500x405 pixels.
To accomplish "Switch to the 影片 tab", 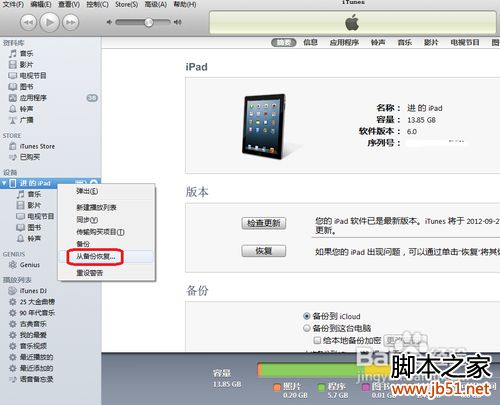I will [x=431, y=42].
